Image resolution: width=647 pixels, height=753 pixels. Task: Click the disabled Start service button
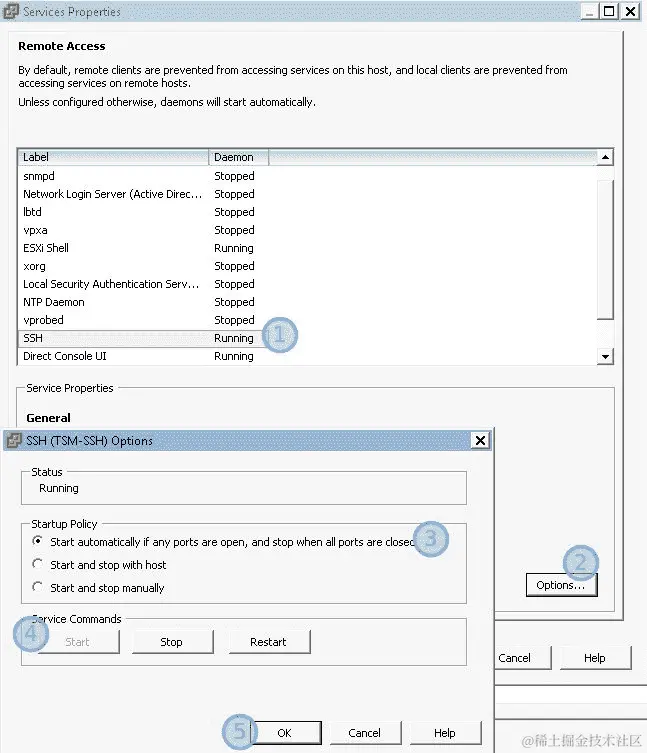tap(78, 642)
